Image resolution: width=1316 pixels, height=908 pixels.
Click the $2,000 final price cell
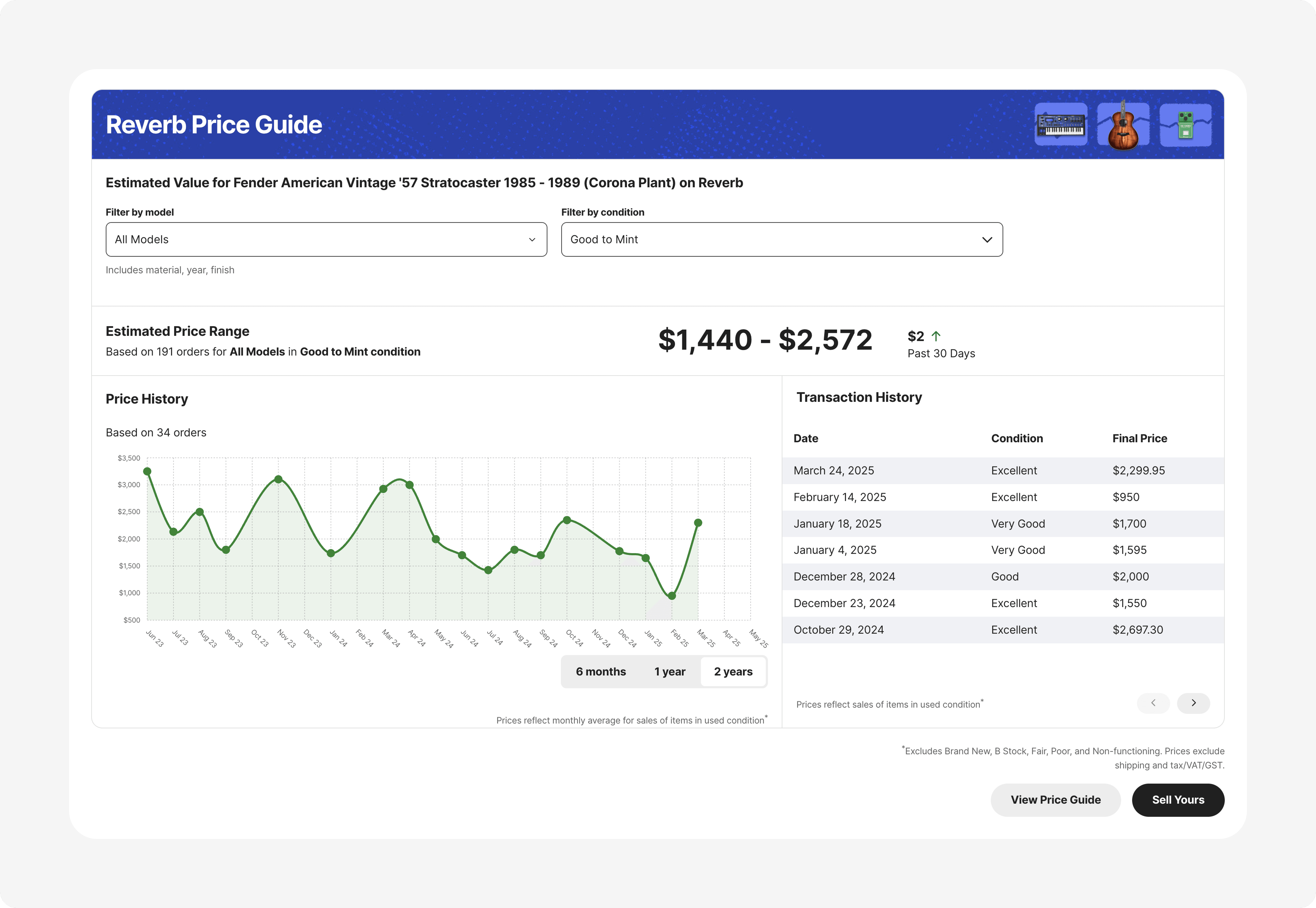tap(1130, 577)
